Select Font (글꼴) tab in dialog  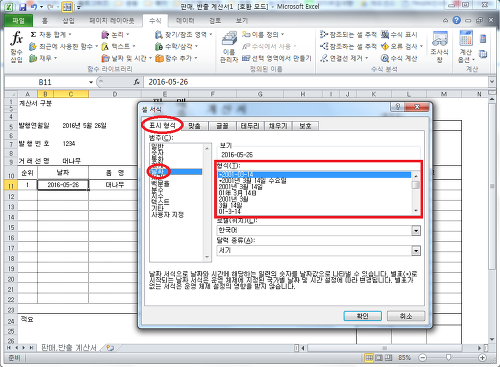pos(222,126)
